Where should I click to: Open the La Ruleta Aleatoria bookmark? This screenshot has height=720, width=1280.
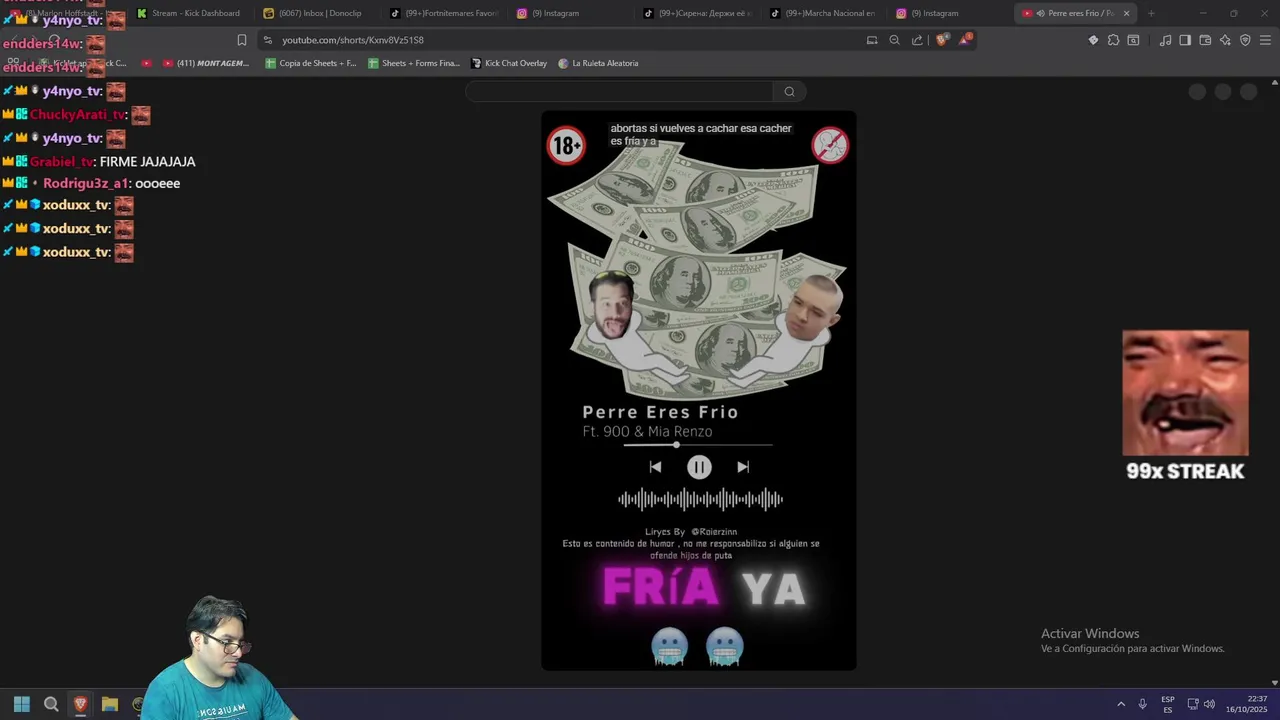click(x=598, y=63)
